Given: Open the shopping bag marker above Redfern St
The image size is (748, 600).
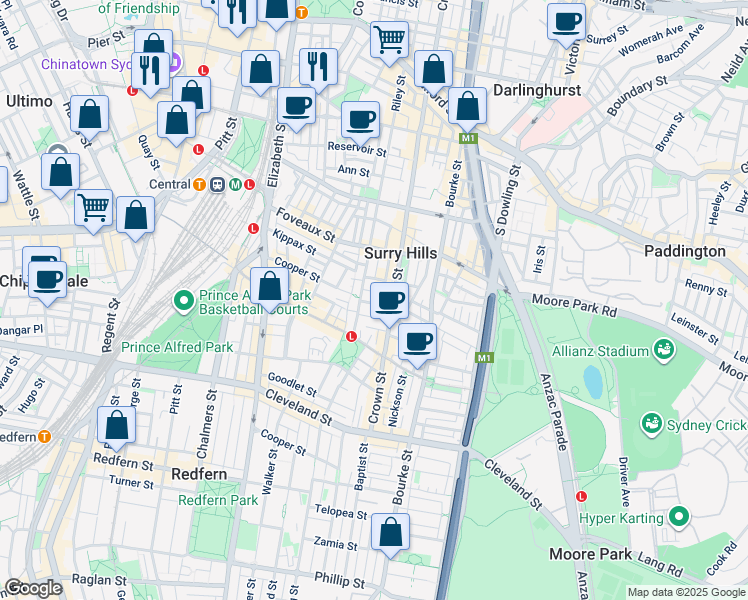Looking at the screenshot, I should click(116, 425).
